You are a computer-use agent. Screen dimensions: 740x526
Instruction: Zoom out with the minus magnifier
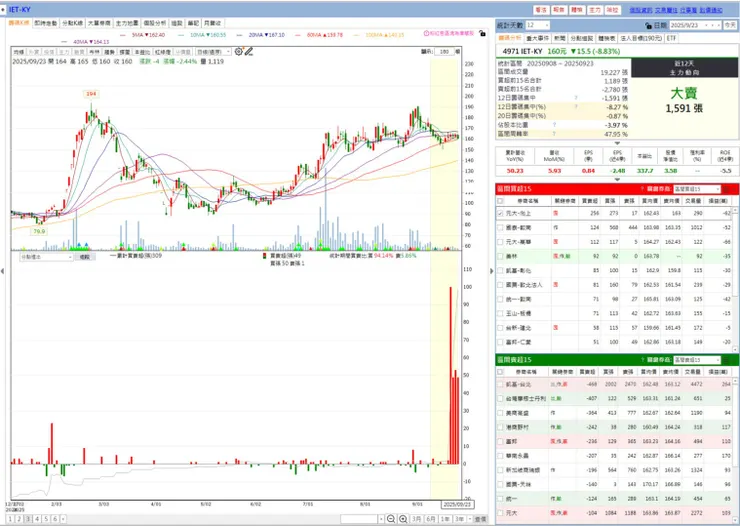pos(391,519)
